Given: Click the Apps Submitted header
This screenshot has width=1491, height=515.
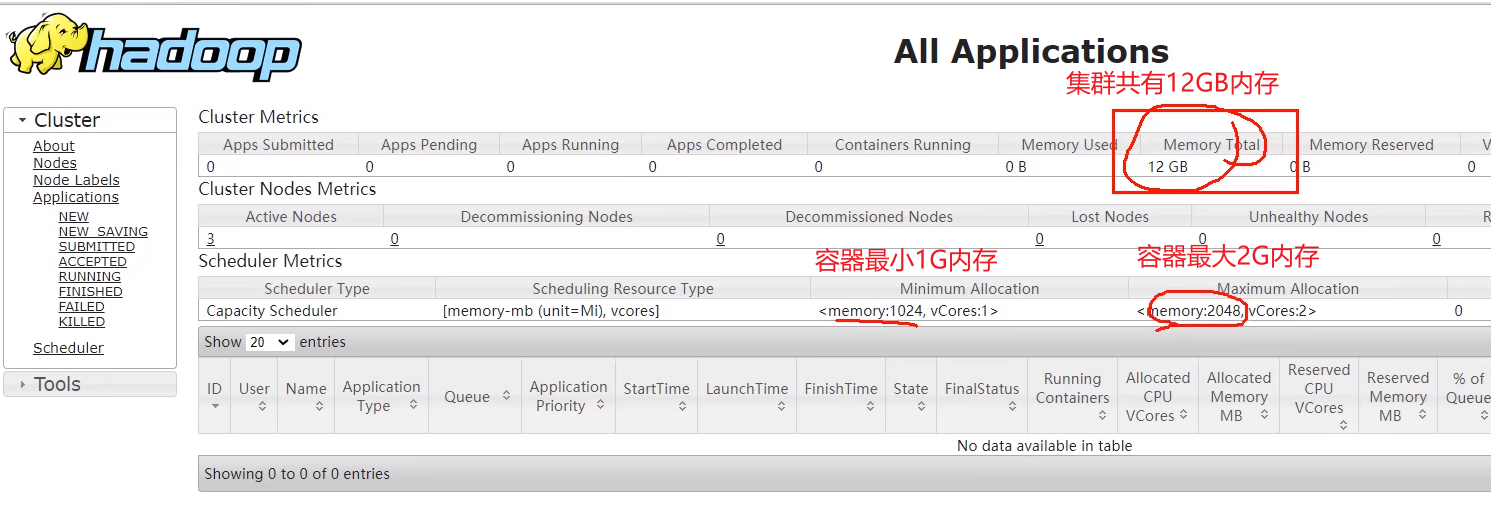Looking at the screenshot, I should (278, 145).
